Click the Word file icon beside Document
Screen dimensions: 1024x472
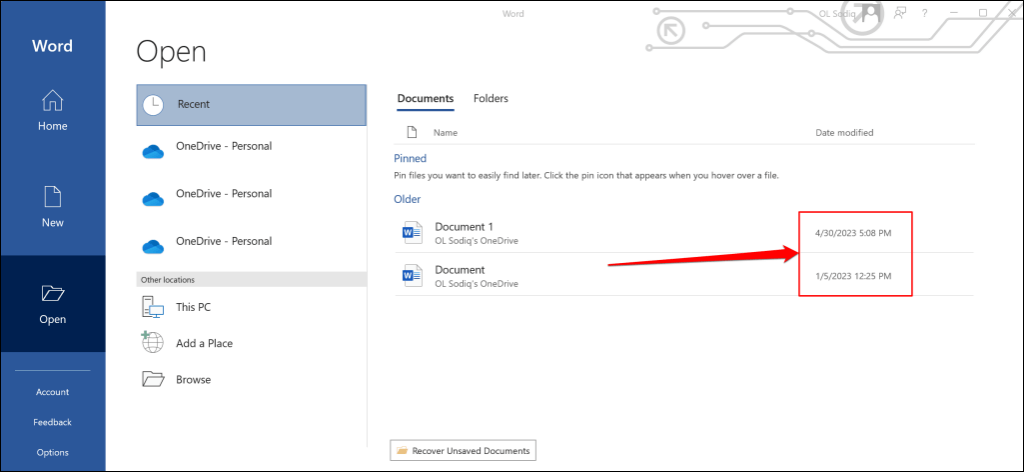point(412,275)
